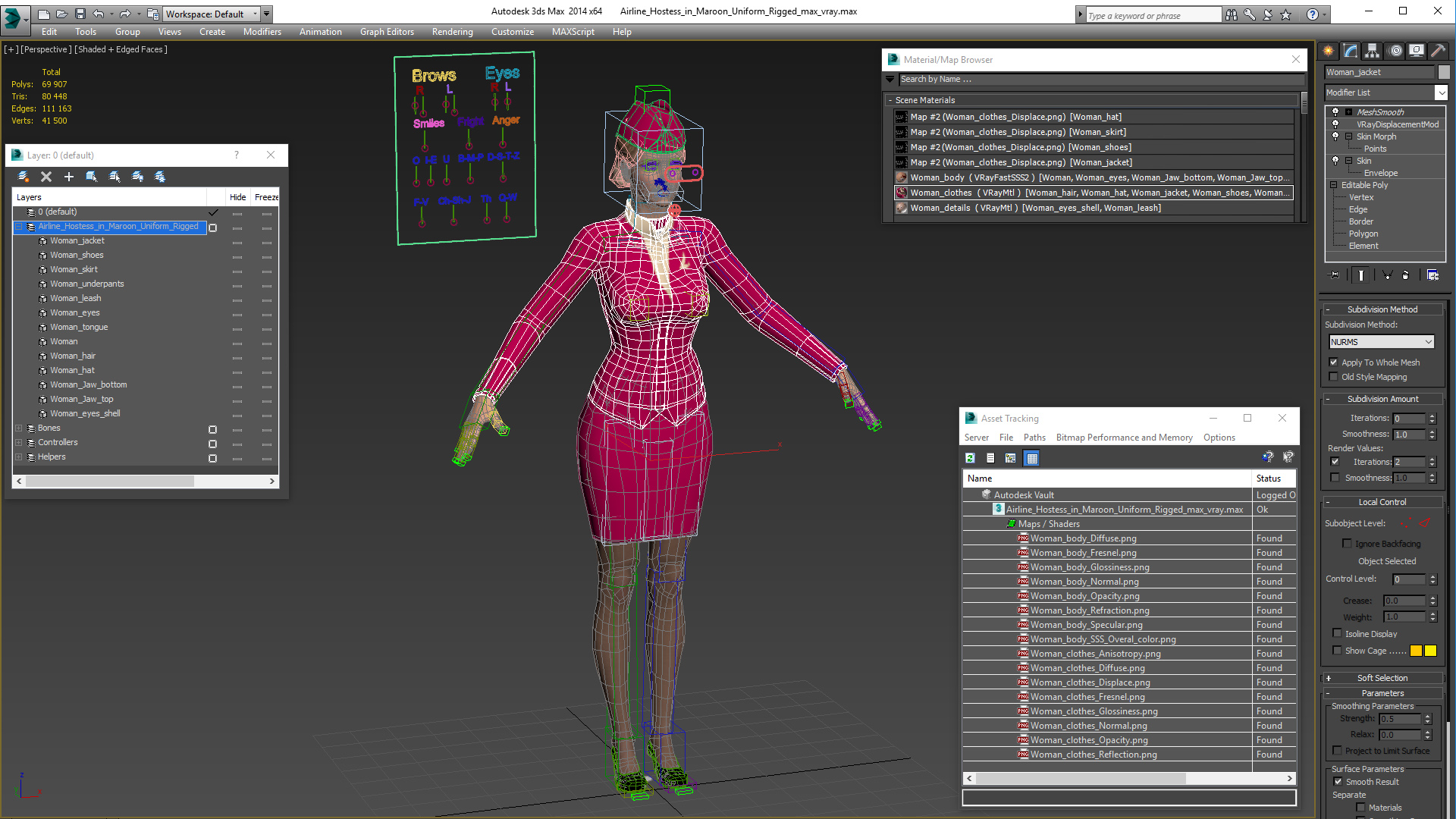Open Subdivision Method NURMS dropdown
Screen dimensions: 1456x819
pos(1382,342)
